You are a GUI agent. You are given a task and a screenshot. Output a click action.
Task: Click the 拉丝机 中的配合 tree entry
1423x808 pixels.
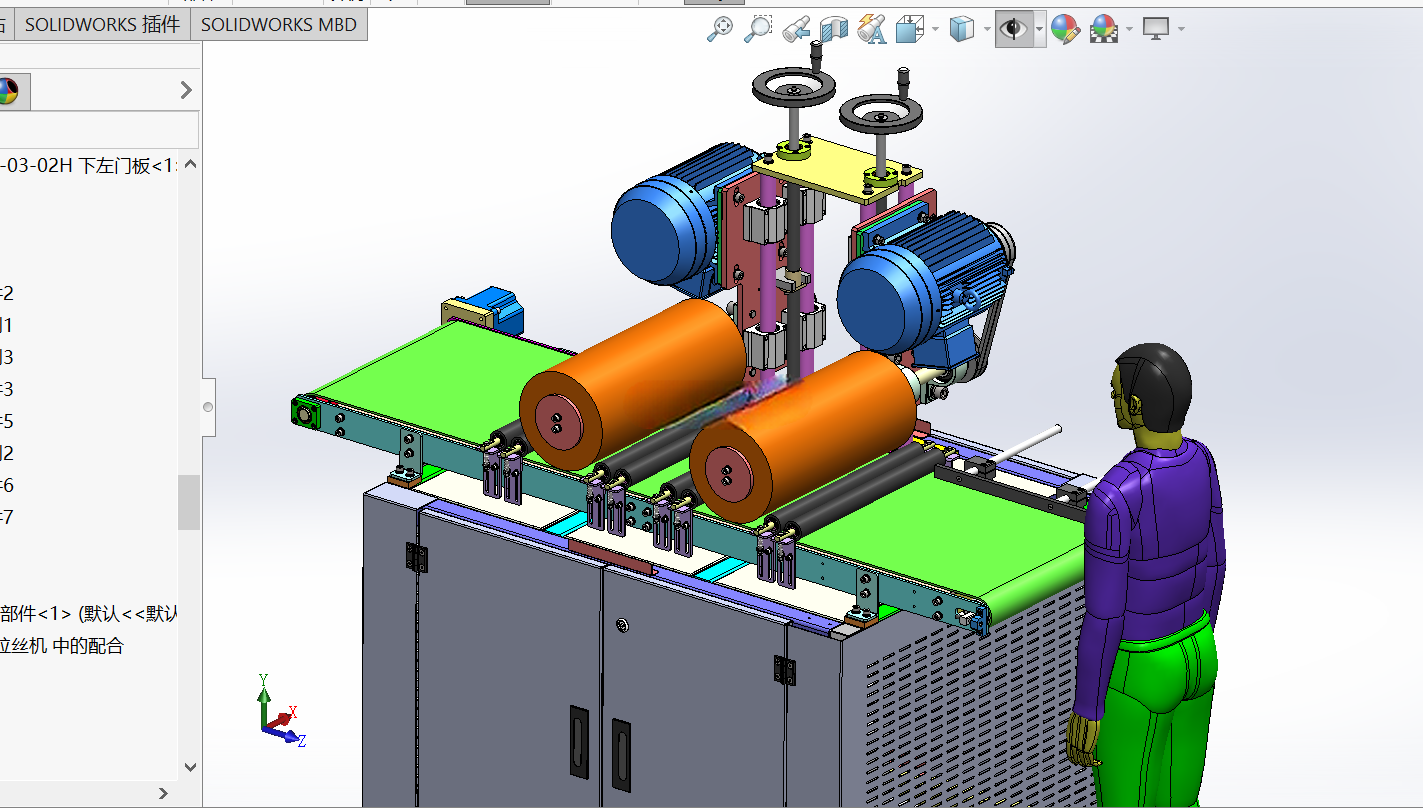62,646
